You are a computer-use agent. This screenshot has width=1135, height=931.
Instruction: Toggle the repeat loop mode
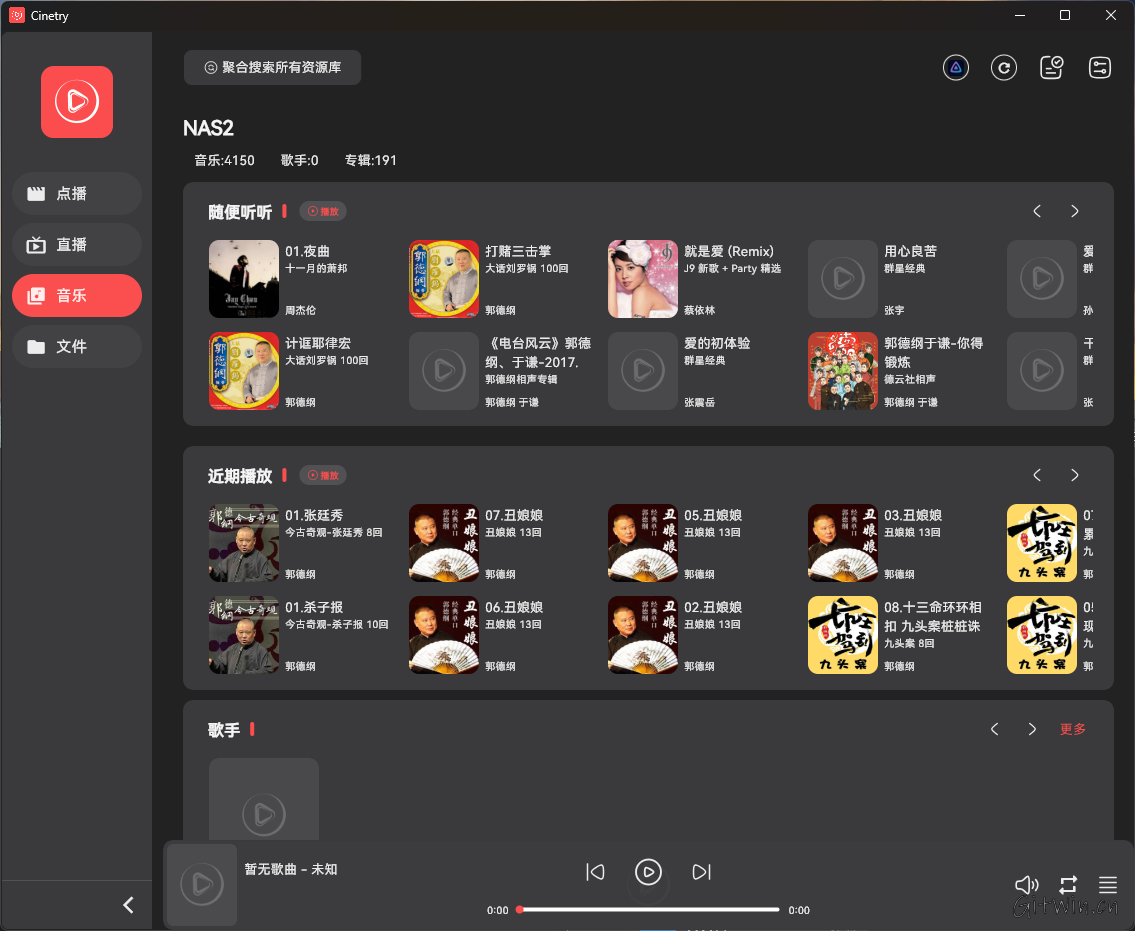1068,885
